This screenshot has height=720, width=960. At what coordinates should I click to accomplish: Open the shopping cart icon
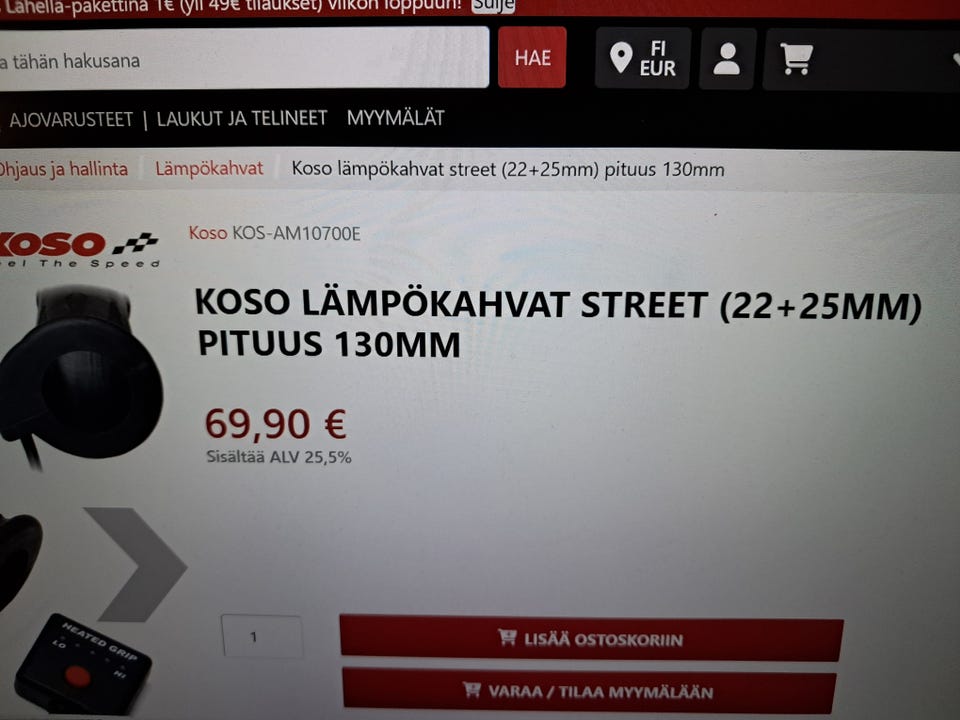(x=796, y=59)
